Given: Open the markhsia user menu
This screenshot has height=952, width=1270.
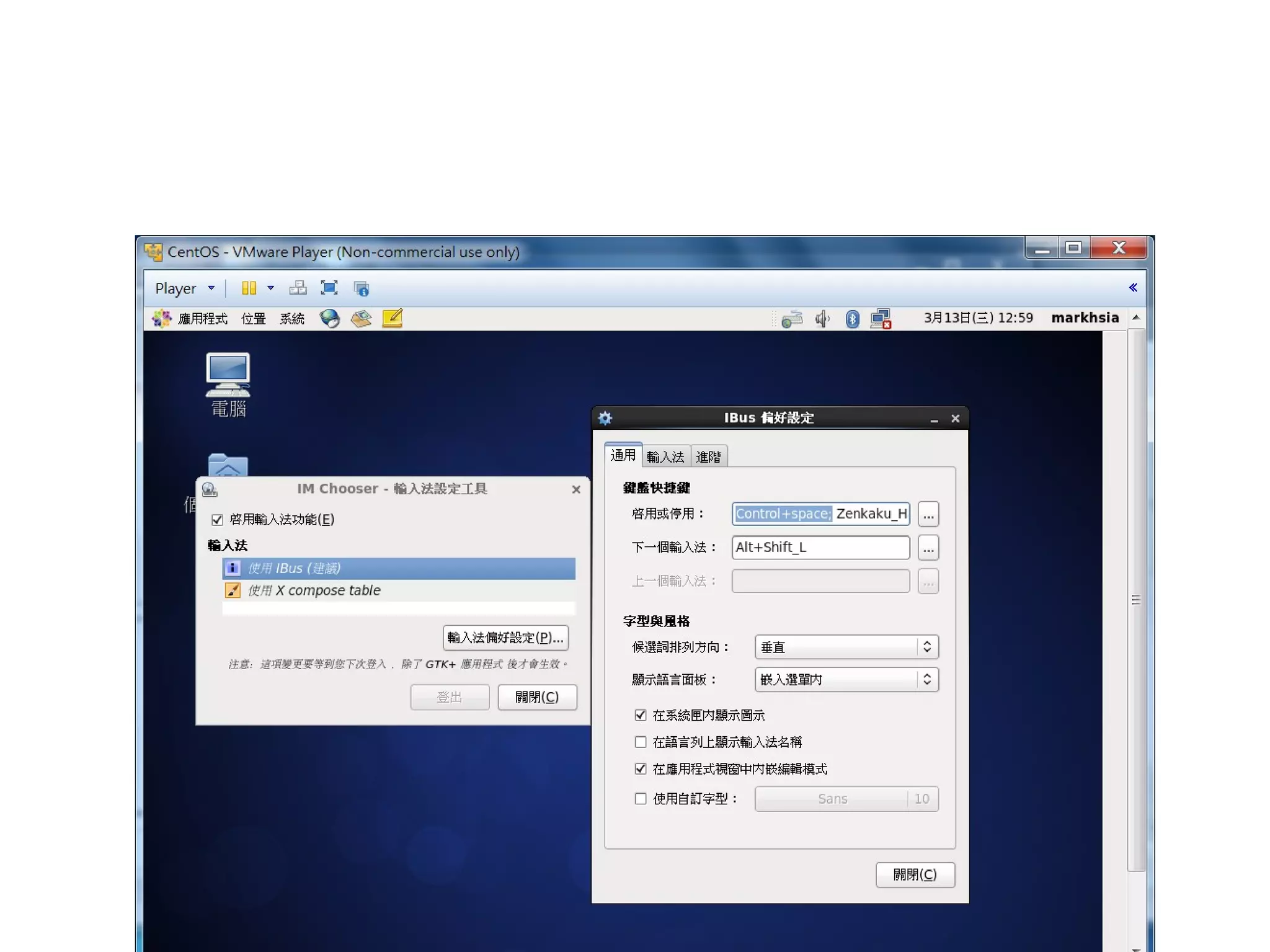Looking at the screenshot, I should (1085, 318).
